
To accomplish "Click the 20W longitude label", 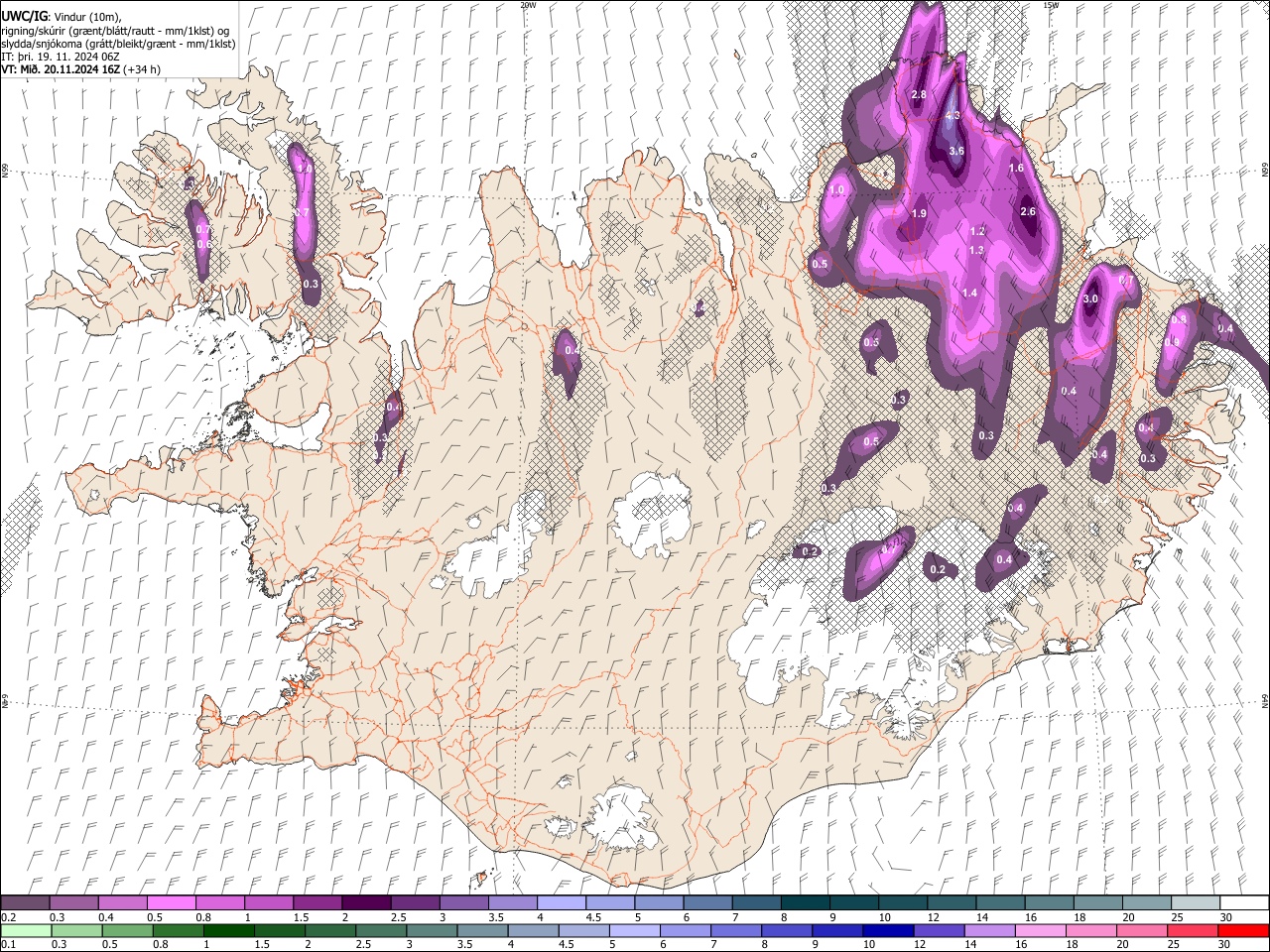I will pos(529,5).
